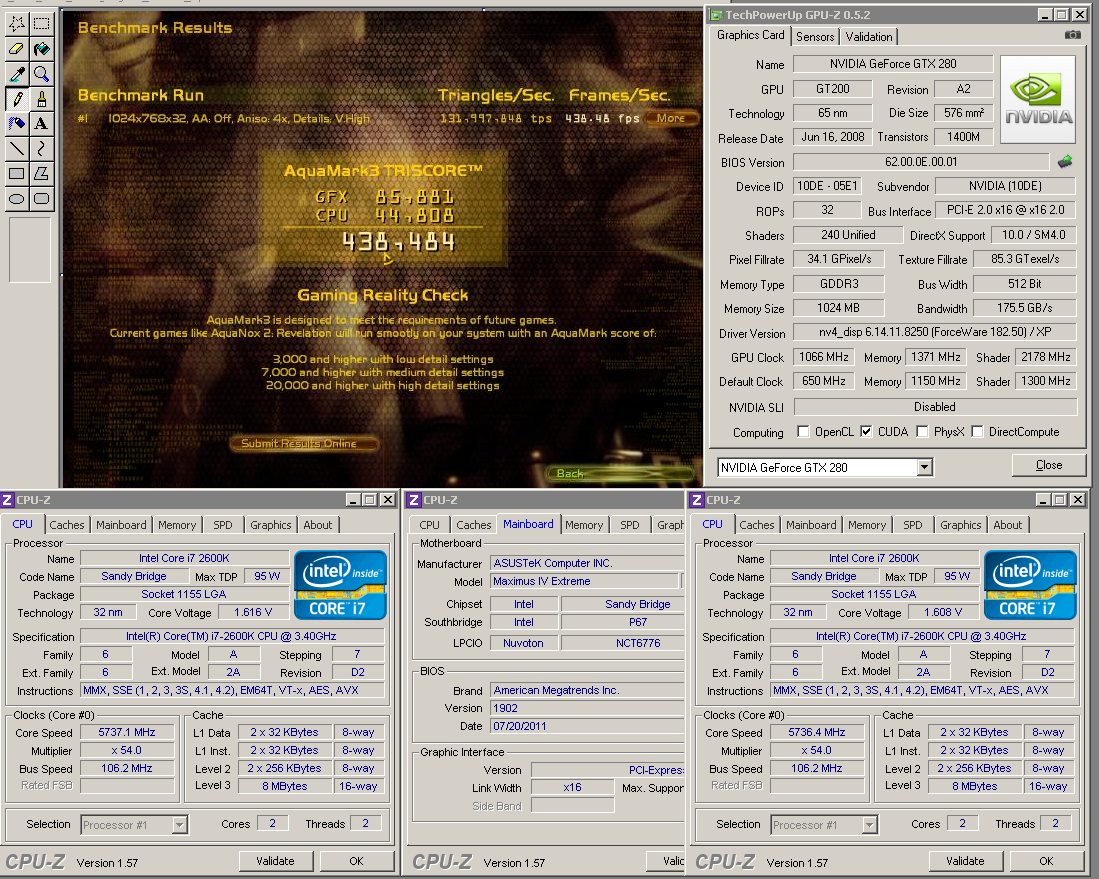The image size is (1099, 879).
Task: Activate the Text tool in Paint
Action: pos(41,124)
